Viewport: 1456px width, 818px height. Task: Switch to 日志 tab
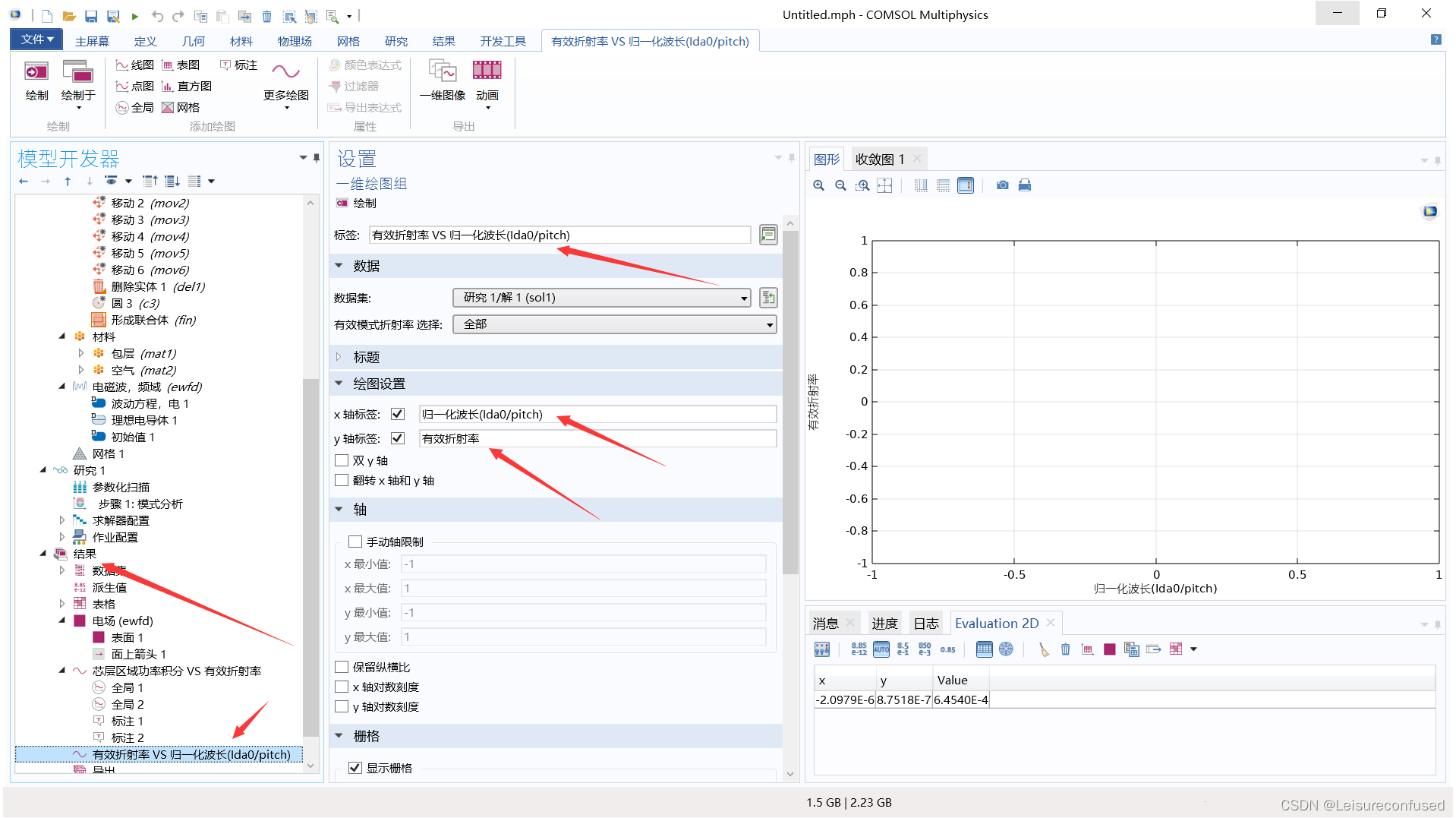pos(926,624)
